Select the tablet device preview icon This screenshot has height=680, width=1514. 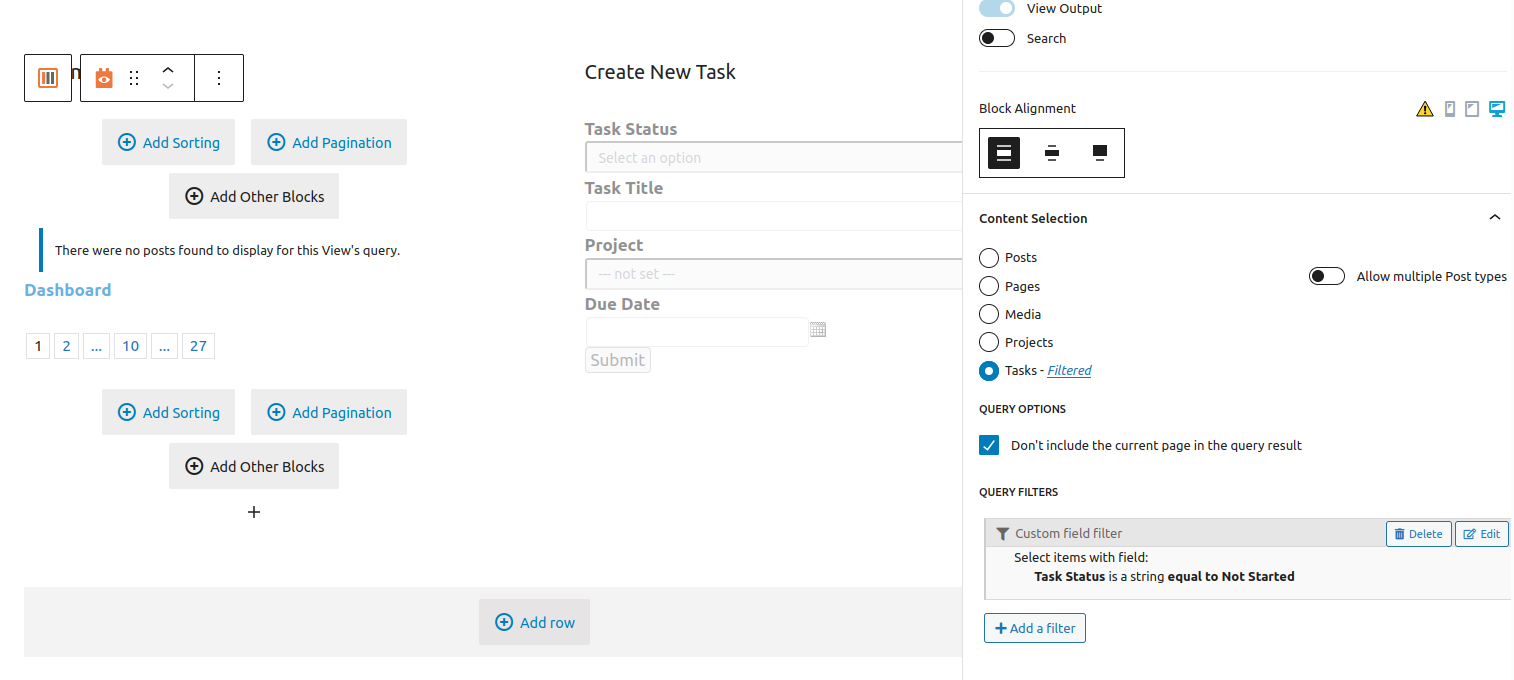1472,109
